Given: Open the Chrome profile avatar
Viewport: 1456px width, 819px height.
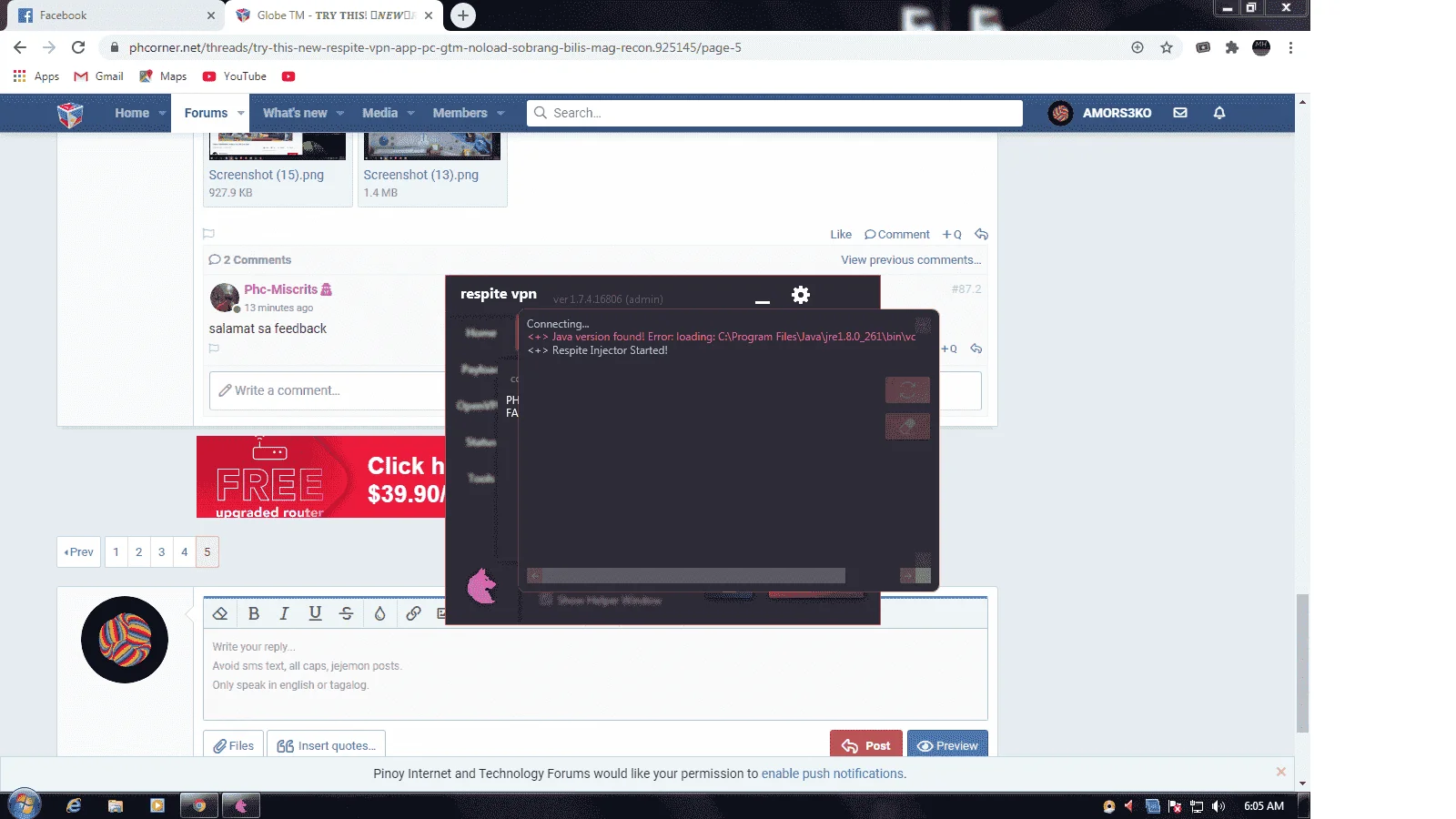Looking at the screenshot, I should pos(1261,47).
